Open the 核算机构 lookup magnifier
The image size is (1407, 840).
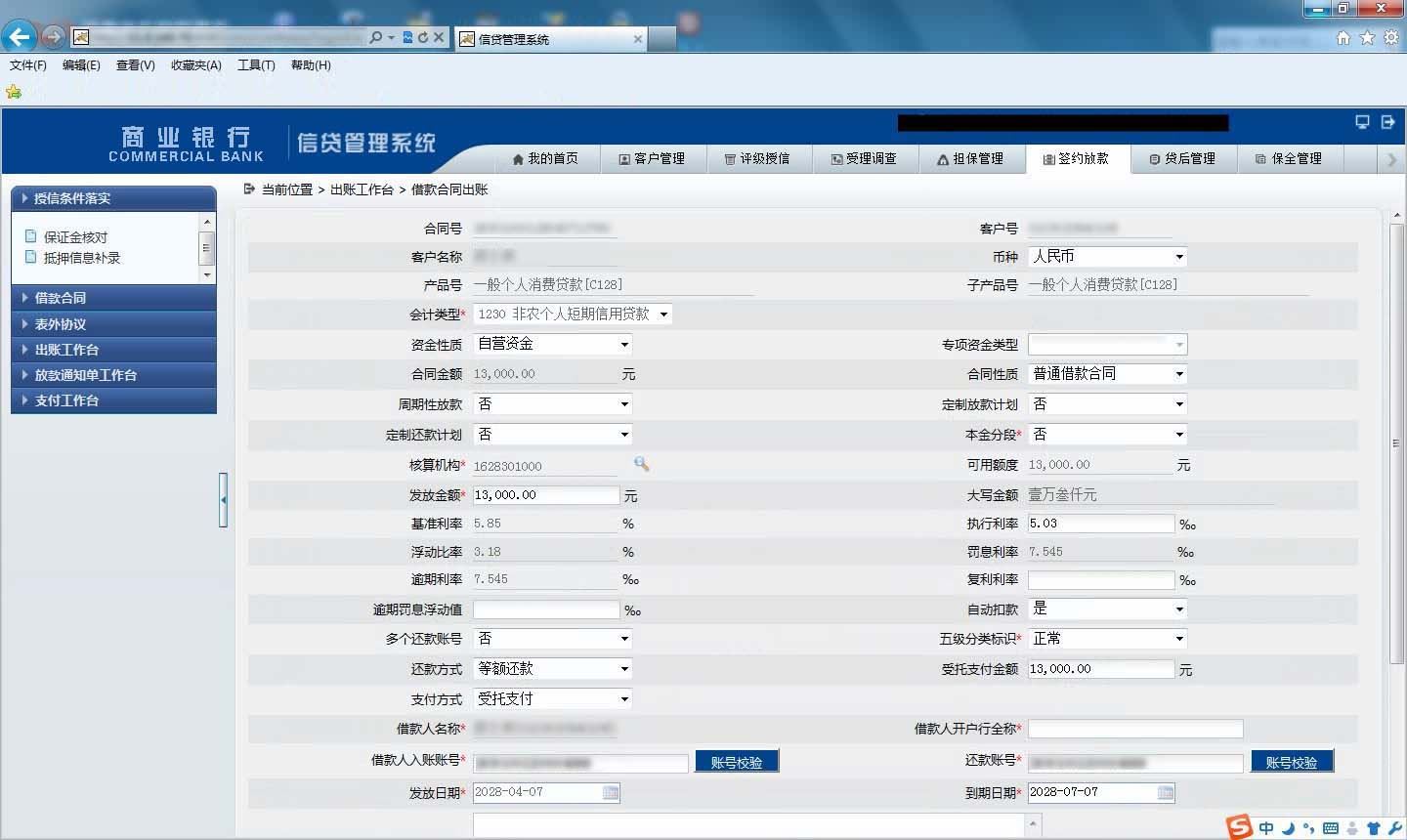(x=641, y=464)
